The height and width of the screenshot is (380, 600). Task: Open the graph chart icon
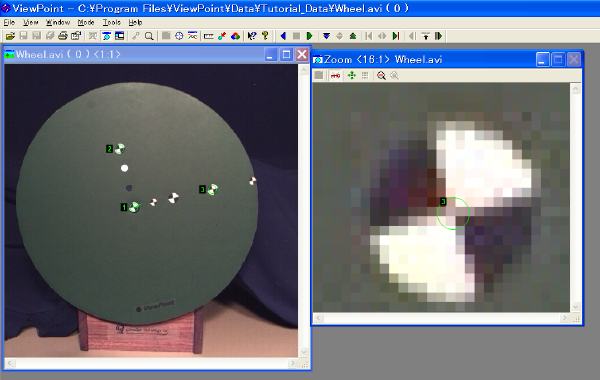tap(192, 36)
